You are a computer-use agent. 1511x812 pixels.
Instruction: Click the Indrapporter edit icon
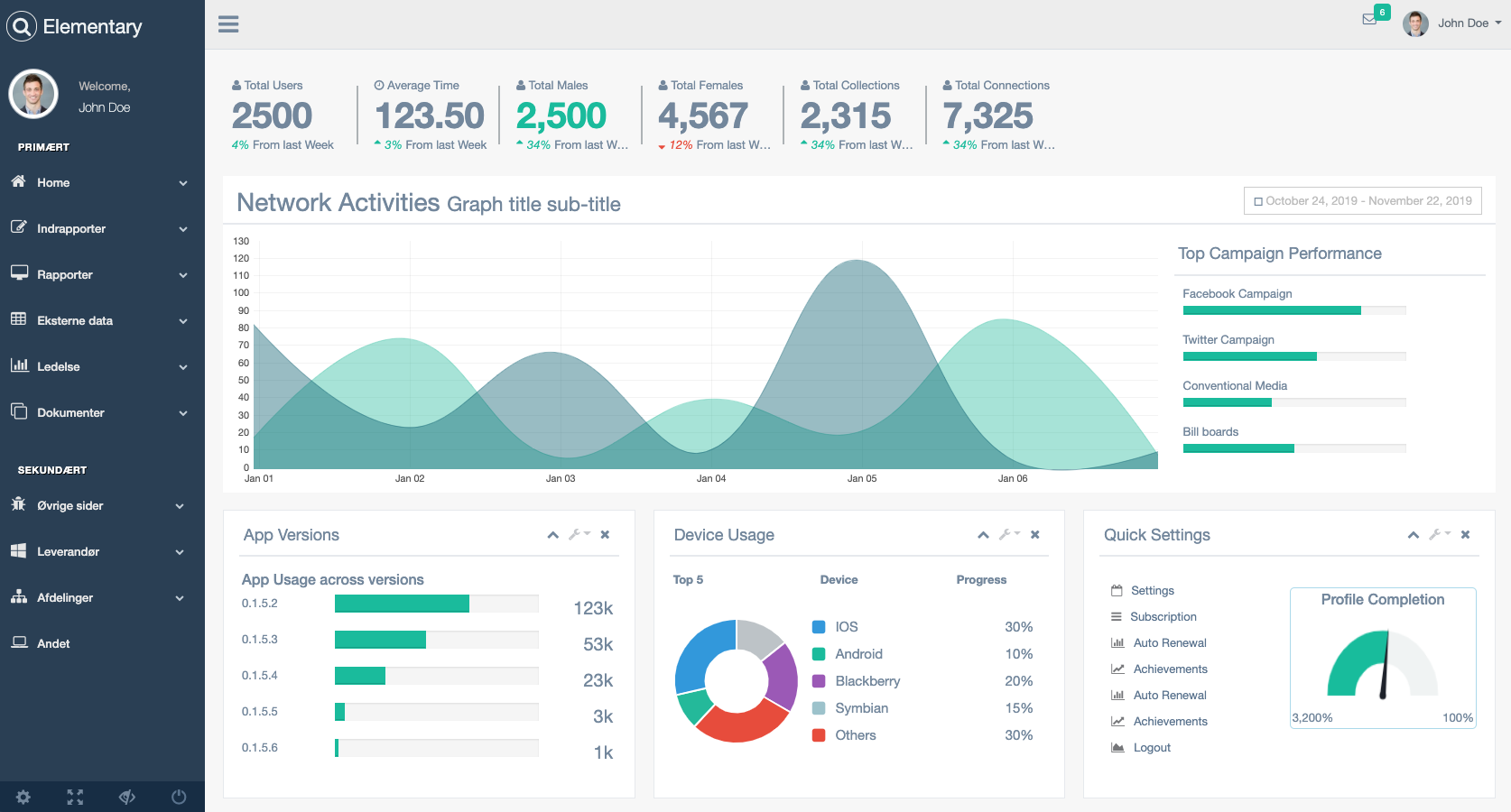pos(18,227)
